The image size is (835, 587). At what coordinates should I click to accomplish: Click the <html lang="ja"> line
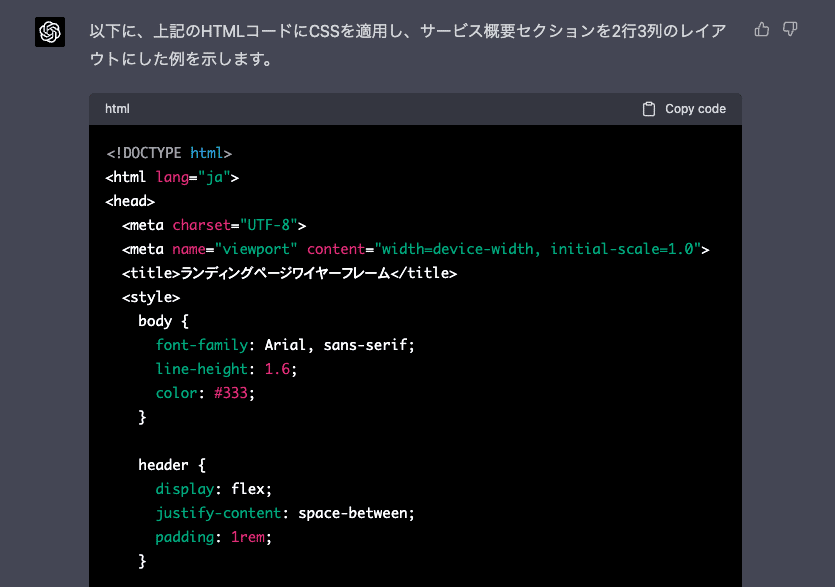tap(172, 177)
